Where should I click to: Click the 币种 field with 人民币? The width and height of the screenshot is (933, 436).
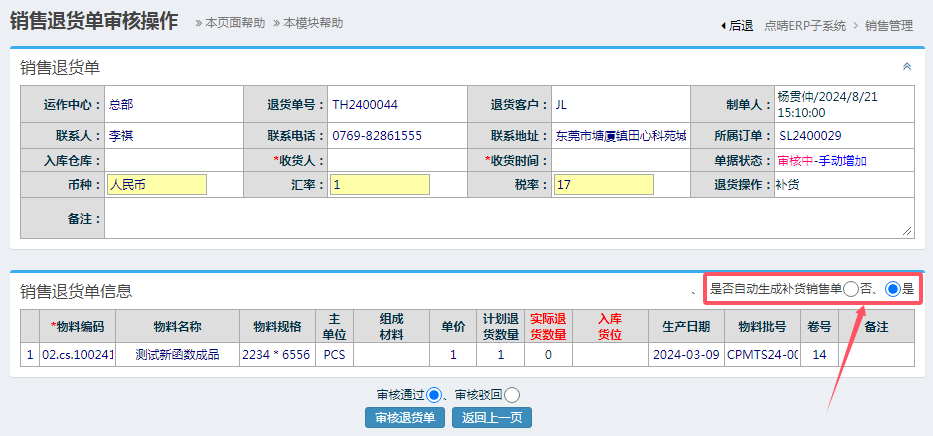(x=156, y=185)
